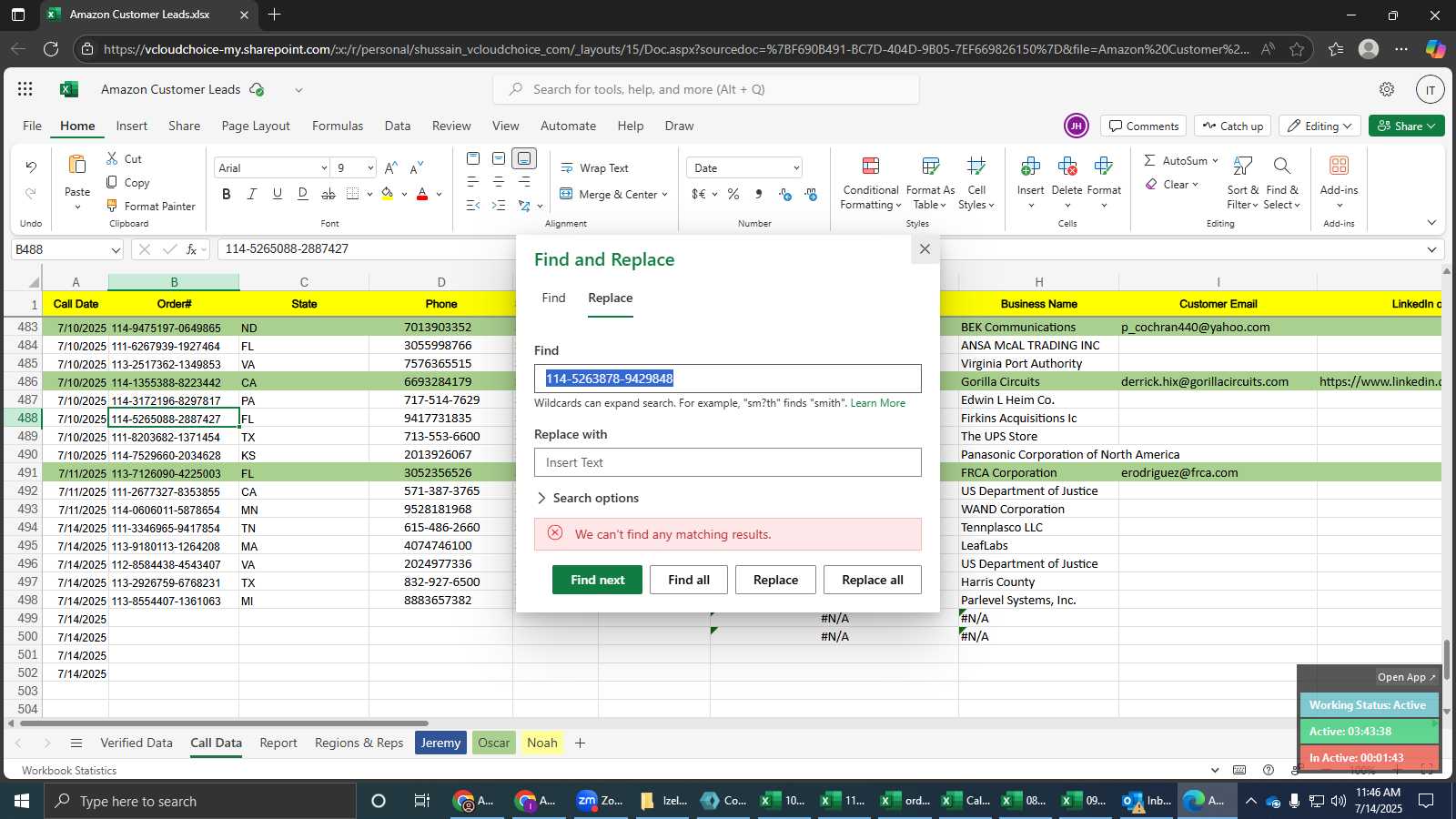Click the borders grid icon
This screenshot has width=1456, height=819.
tap(353, 194)
